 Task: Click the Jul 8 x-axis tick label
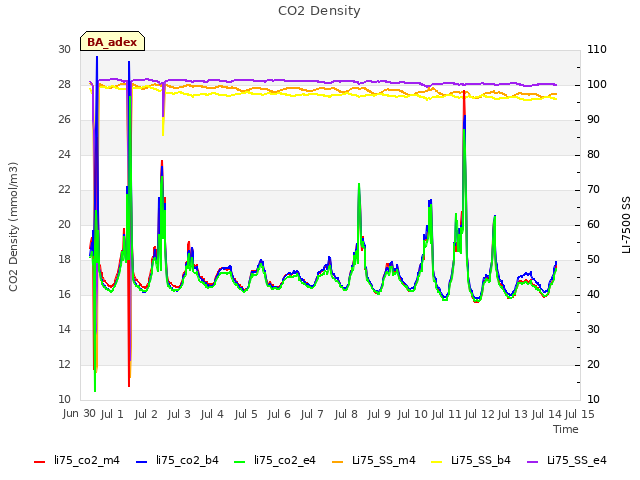pyautogui.click(x=346, y=414)
